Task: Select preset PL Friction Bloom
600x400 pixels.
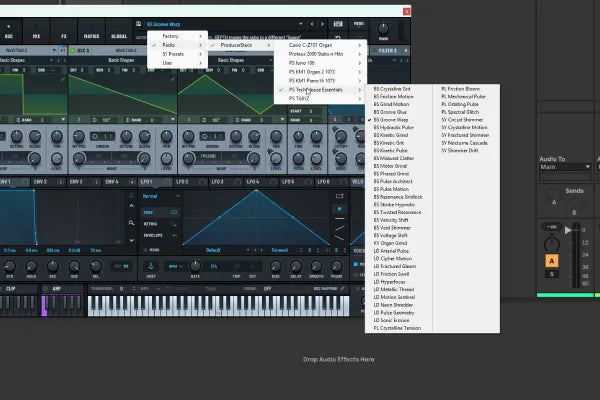Action: tap(461, 89)
